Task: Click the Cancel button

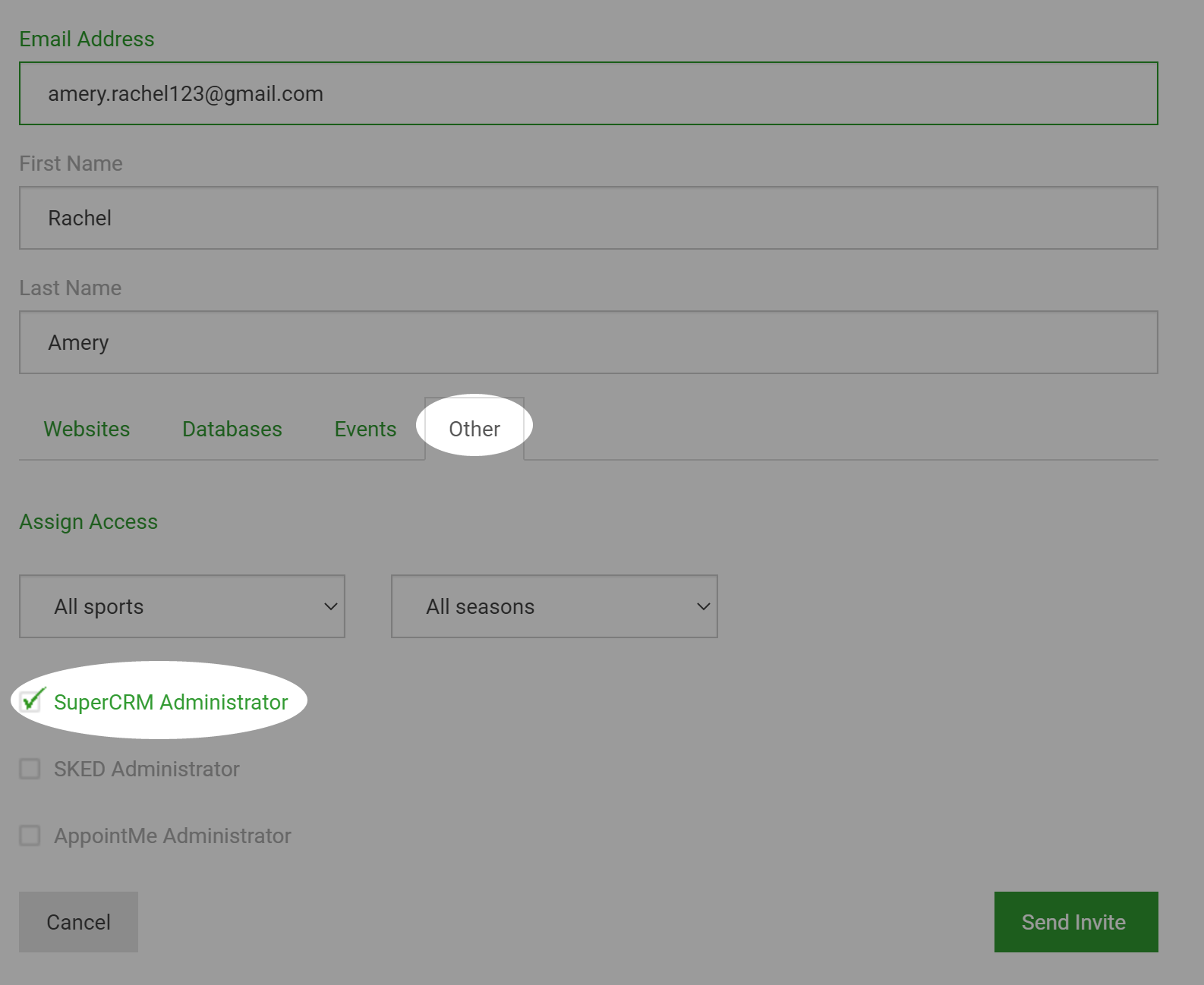Action: (78, 922)
